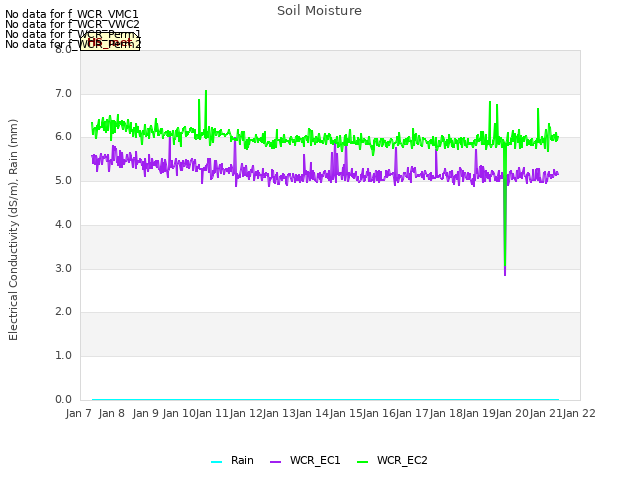Toggle the WCR_EC1 series via its legend label
The height and width of the screenshot is (480, 640).
[315, 460]
